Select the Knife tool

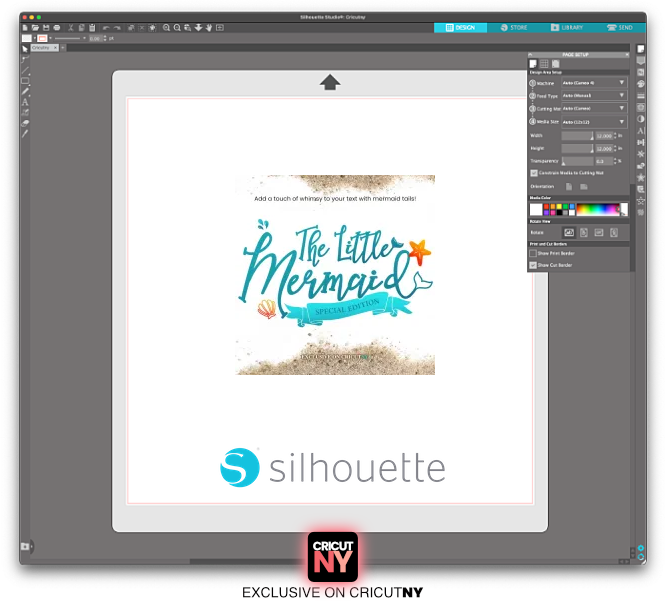[x=25, y=134]
